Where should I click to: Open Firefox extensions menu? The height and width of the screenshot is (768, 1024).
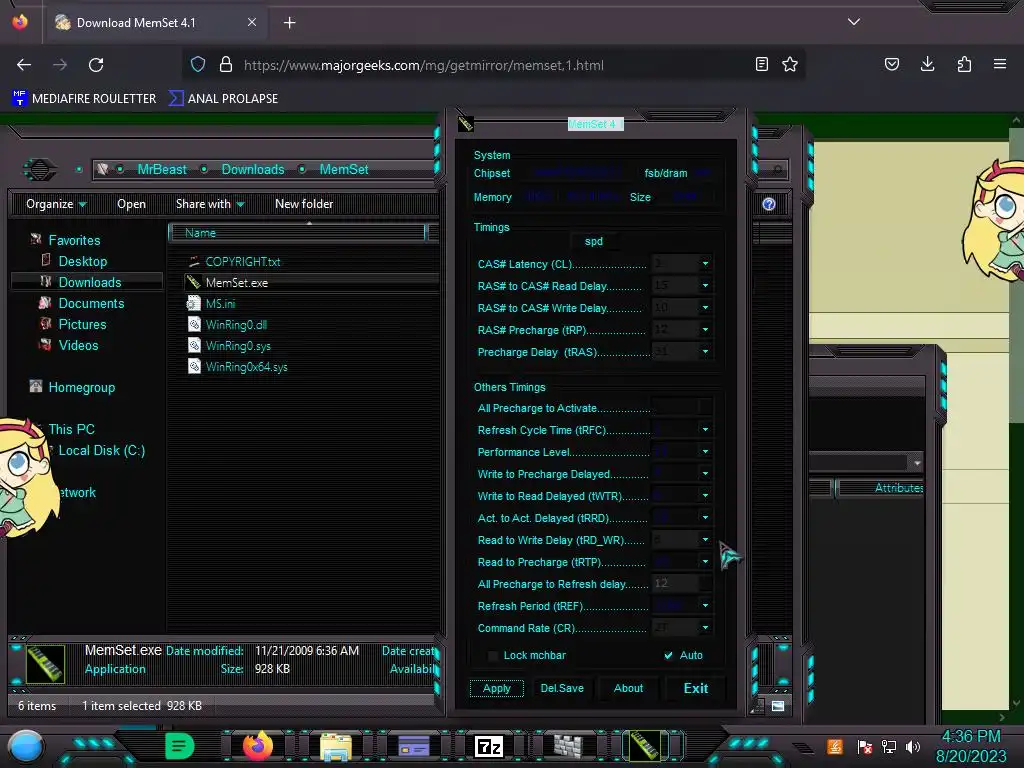(964, 64)
